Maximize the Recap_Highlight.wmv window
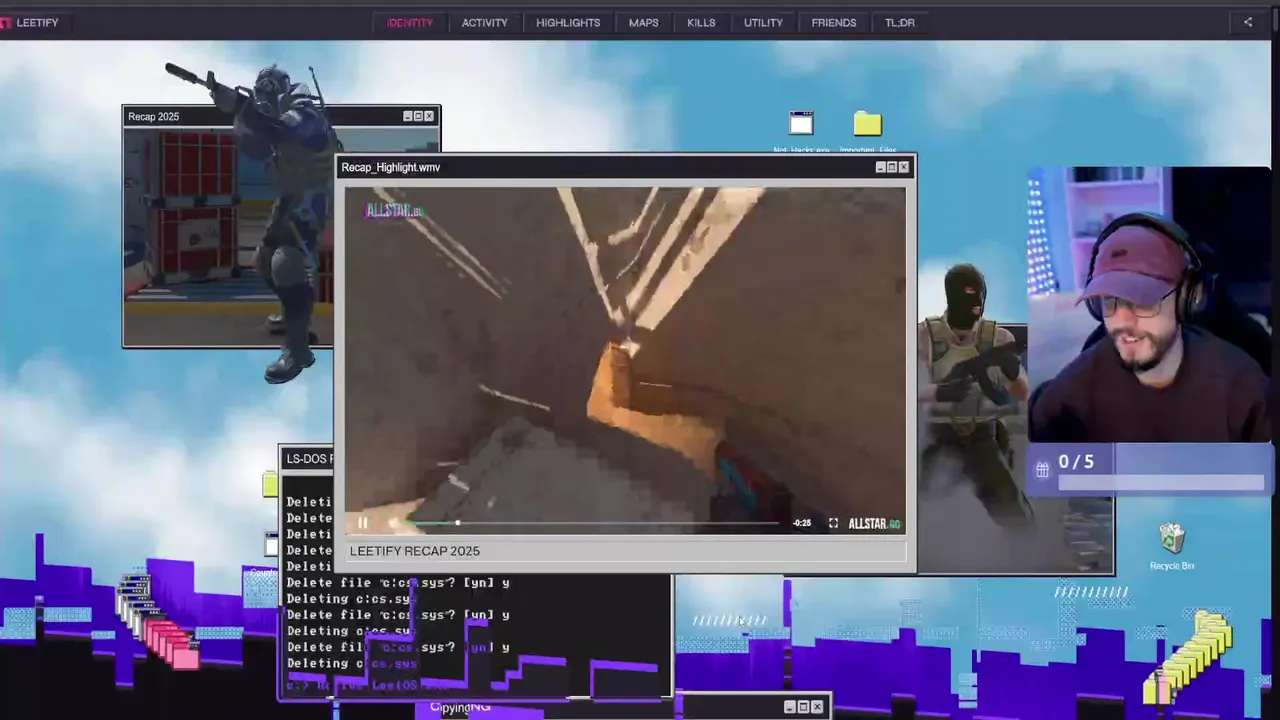 click(892, 167)
